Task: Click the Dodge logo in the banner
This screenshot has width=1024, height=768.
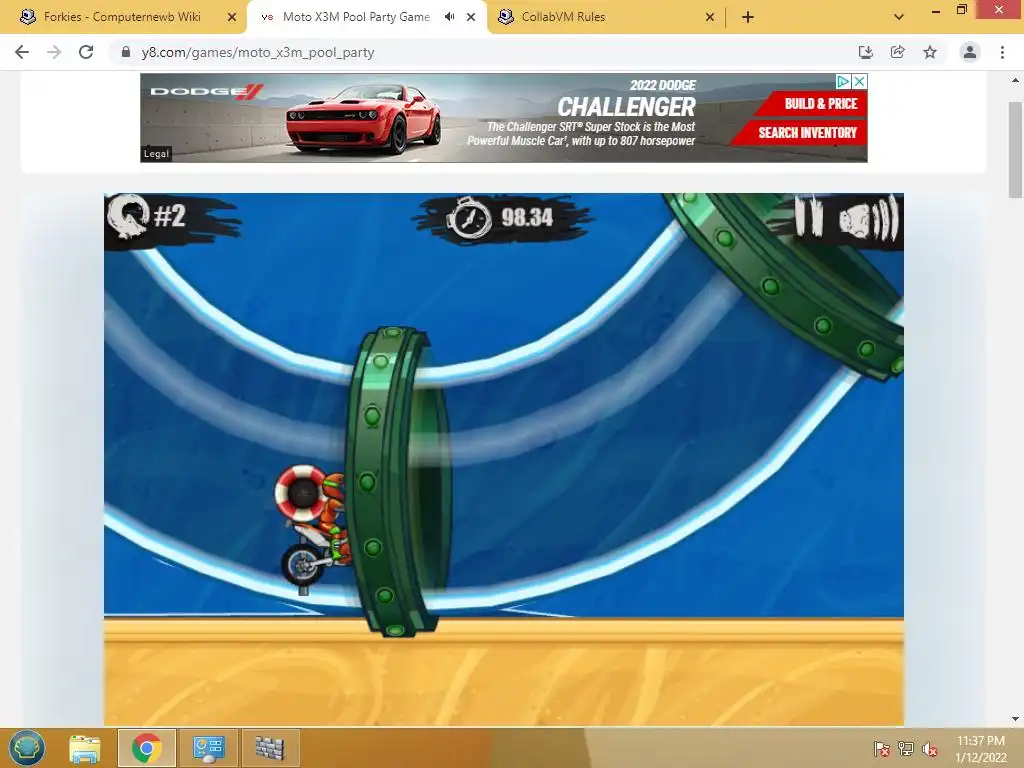Action: tap(206, 91)
